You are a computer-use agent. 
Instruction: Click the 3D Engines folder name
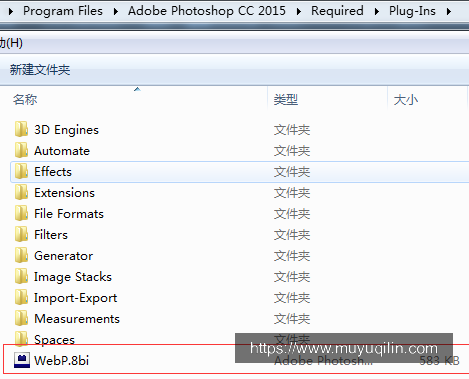66,130
